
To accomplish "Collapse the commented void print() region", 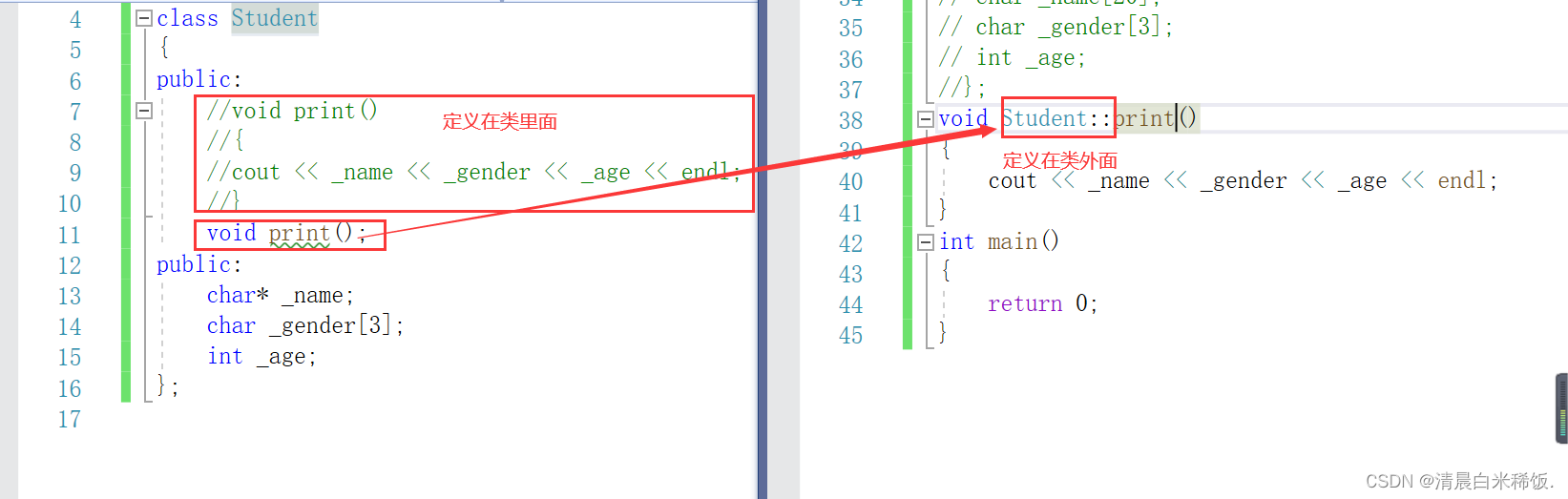I will [144, 111].
